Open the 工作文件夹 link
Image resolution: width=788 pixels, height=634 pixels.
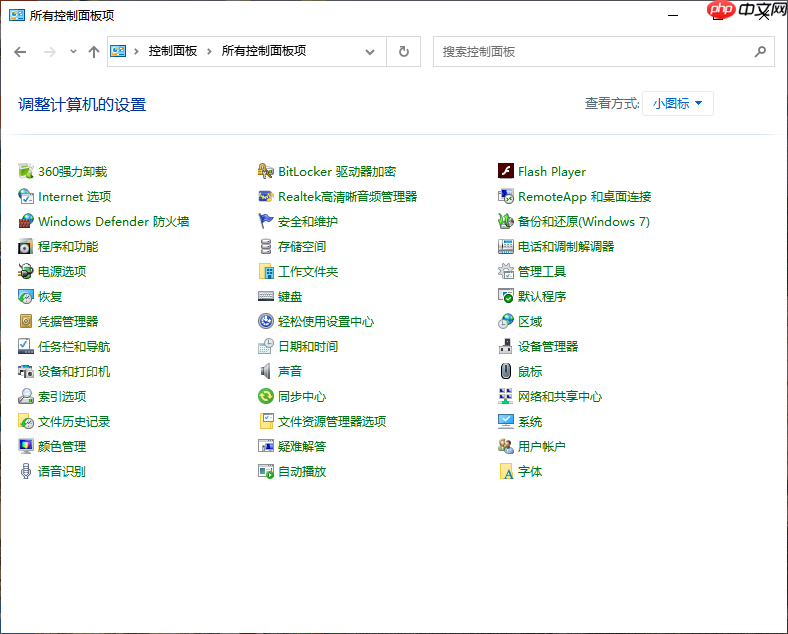[x=308, y=272]
